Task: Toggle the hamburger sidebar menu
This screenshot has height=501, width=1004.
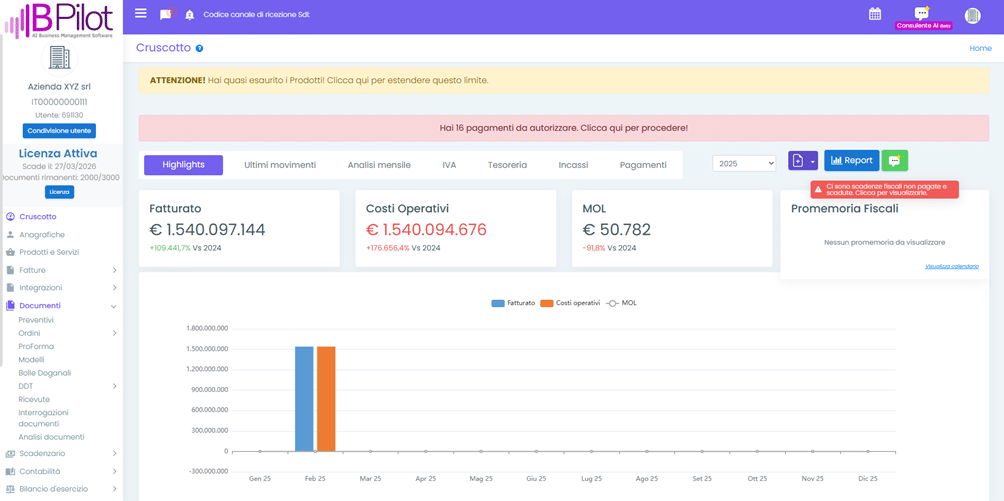Action: click(x=141, y=14)
